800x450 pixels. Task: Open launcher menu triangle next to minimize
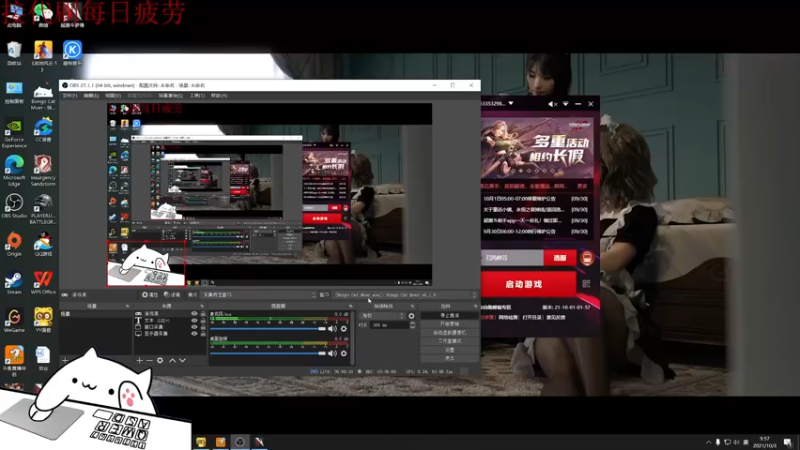point(565,104)
